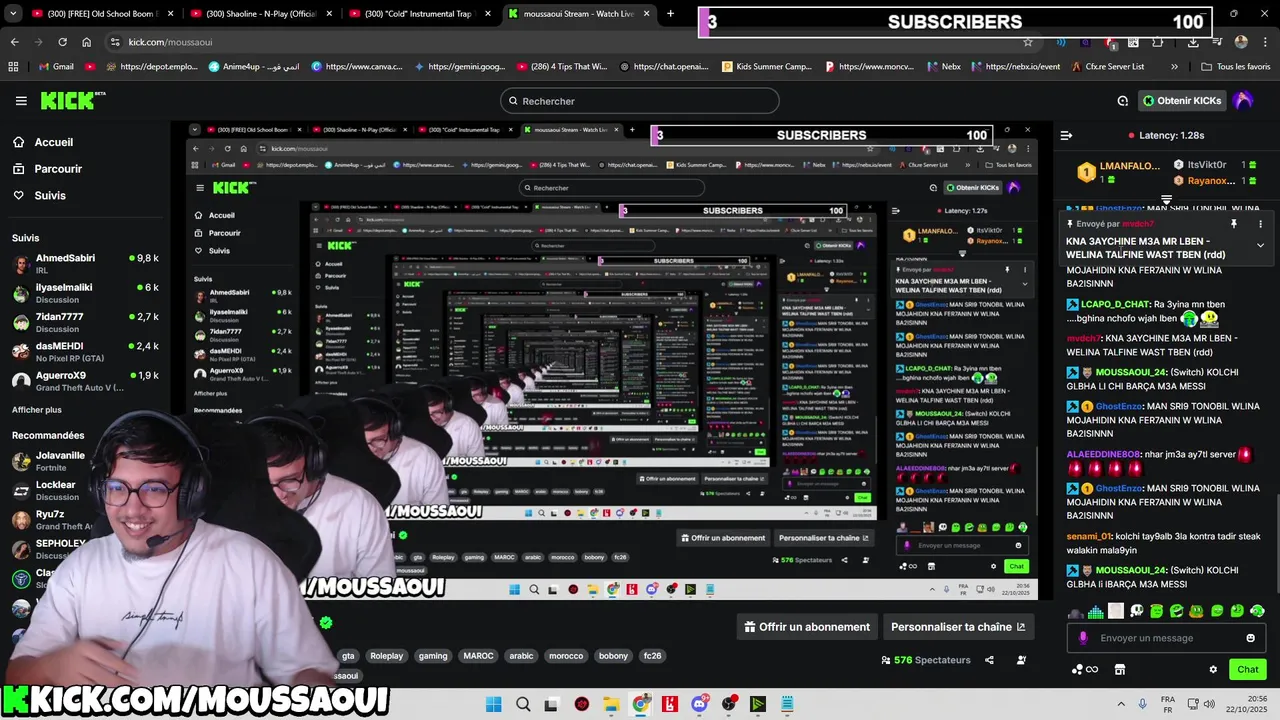Open Discord from the taskbar
The height and width of the screenshot is (720, 1280).
(699, 704)
